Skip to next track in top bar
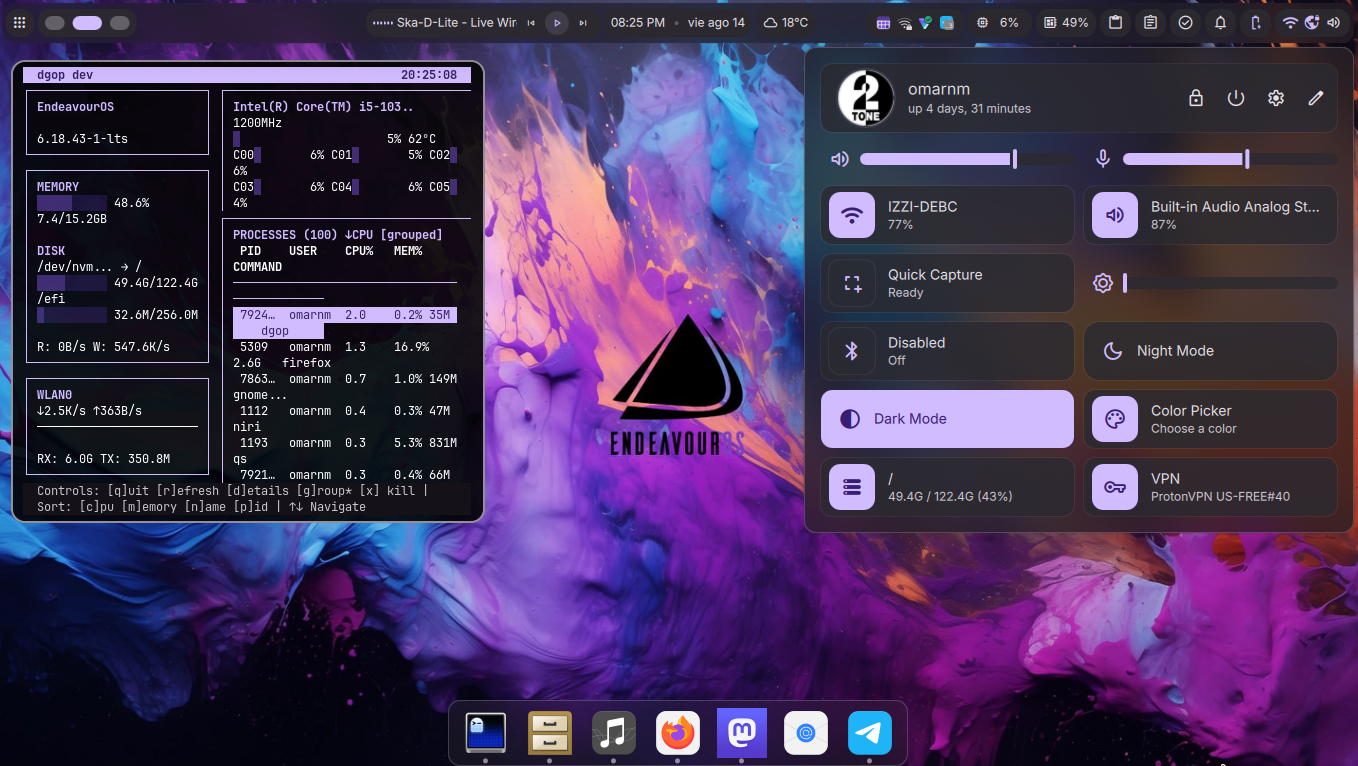Viewport: 1358px width, 766px height. (583, 22)
